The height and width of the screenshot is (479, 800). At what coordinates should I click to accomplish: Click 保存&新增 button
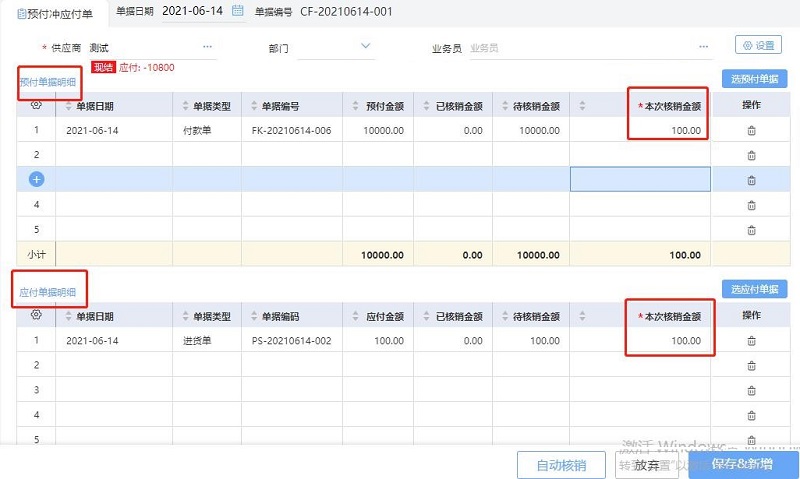tap(742, 465)
